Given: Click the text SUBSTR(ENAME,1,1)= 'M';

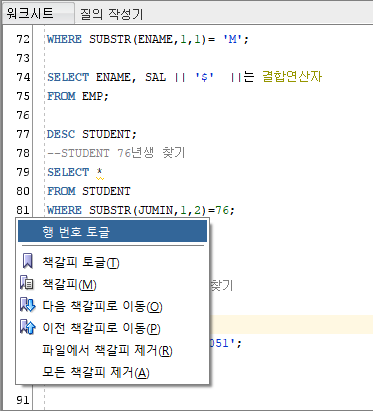Looking at the screenshot, I should click(x=169, y=39).
